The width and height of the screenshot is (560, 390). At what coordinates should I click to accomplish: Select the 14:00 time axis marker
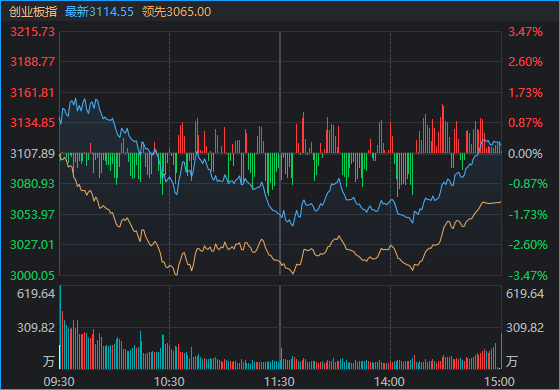[x=390, y=382]
